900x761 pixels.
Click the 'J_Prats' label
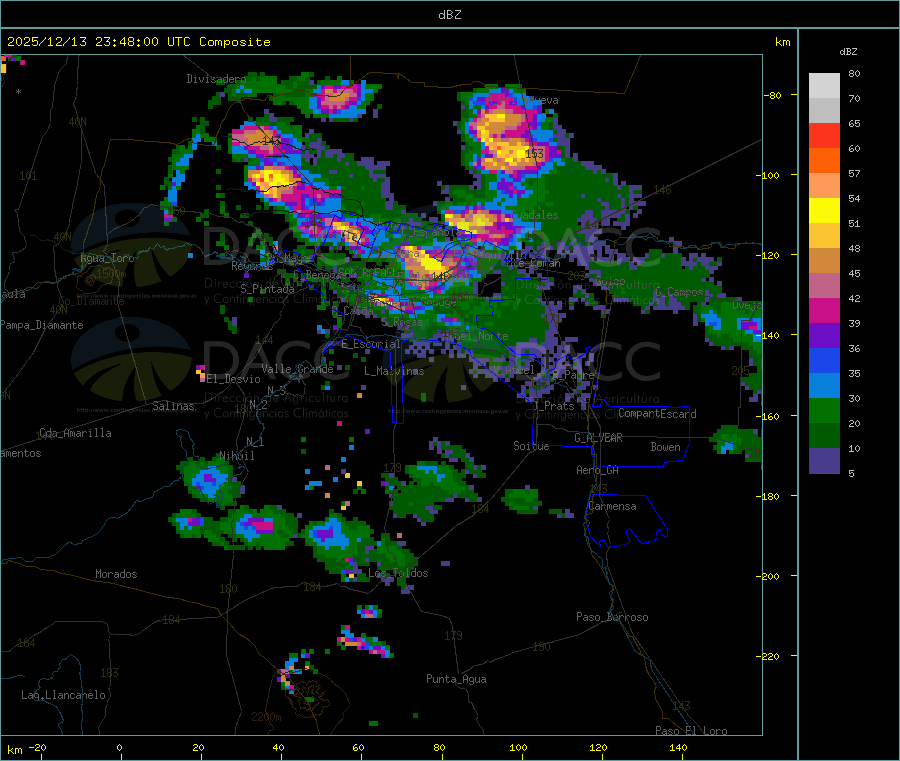pyautogui.click(x=553, y=406)
